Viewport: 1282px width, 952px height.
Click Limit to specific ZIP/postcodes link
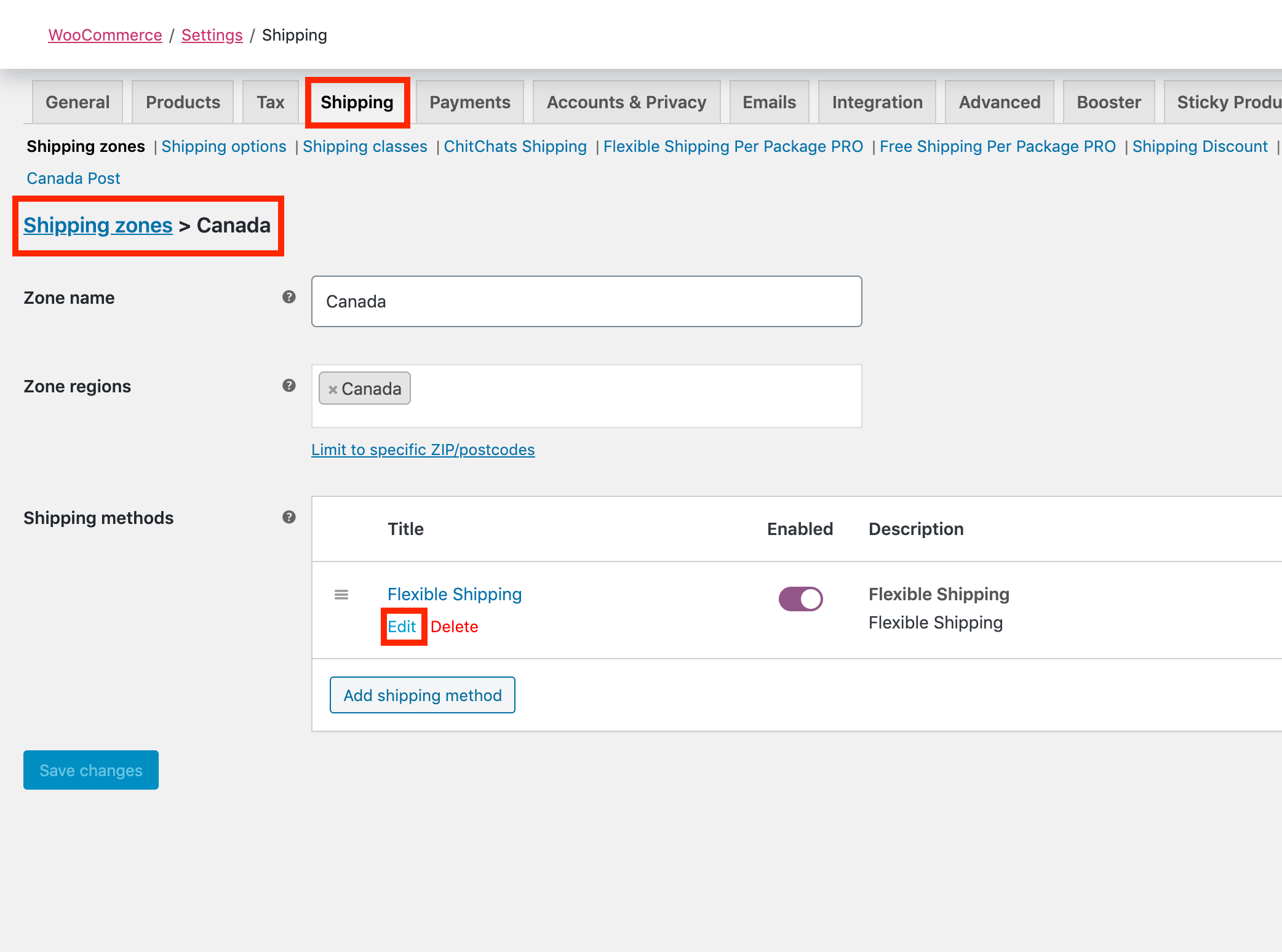(x=423, y=450)
